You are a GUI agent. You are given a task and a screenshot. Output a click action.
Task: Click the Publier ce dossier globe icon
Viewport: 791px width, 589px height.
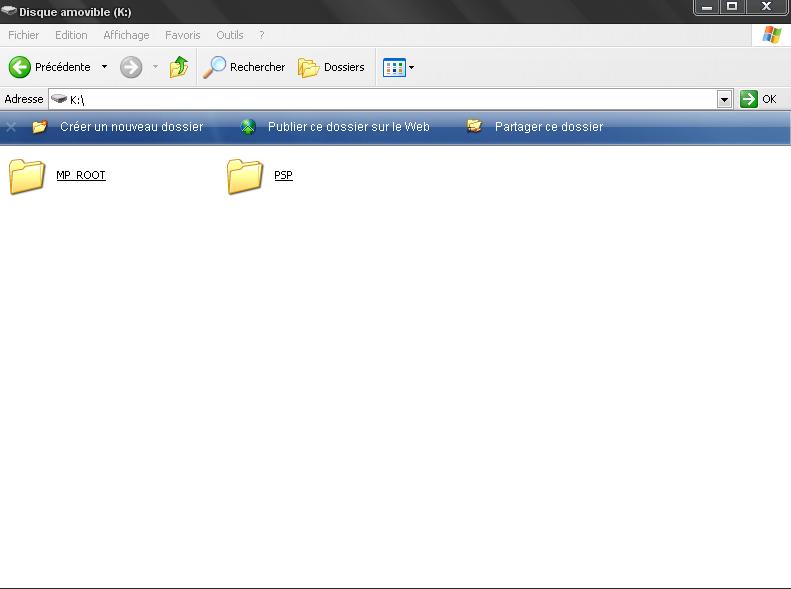(x=248, y=127)
